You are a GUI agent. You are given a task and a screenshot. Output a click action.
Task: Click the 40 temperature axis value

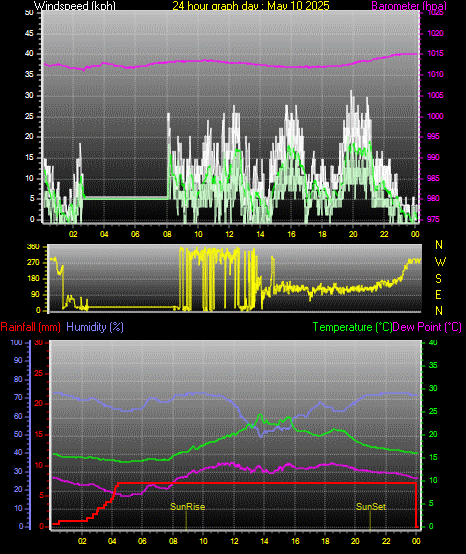[433, 342]
